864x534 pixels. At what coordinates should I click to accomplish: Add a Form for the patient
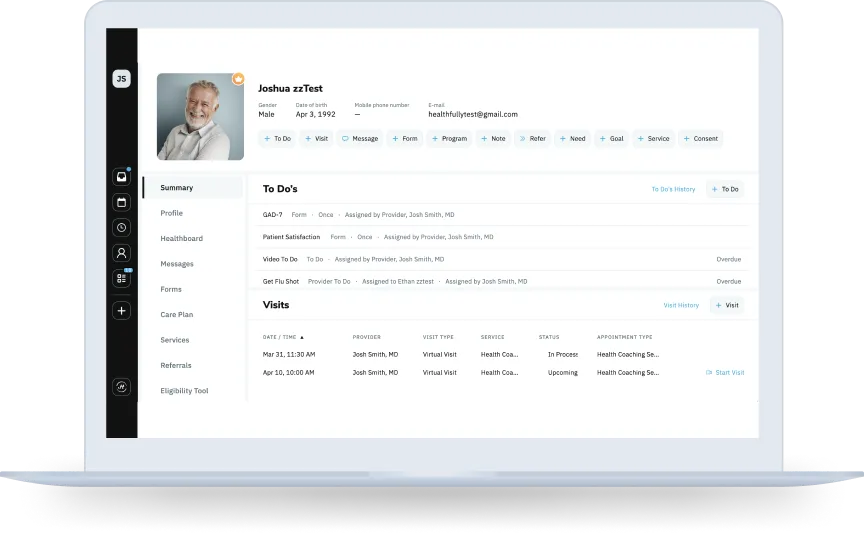pos(404,139)
